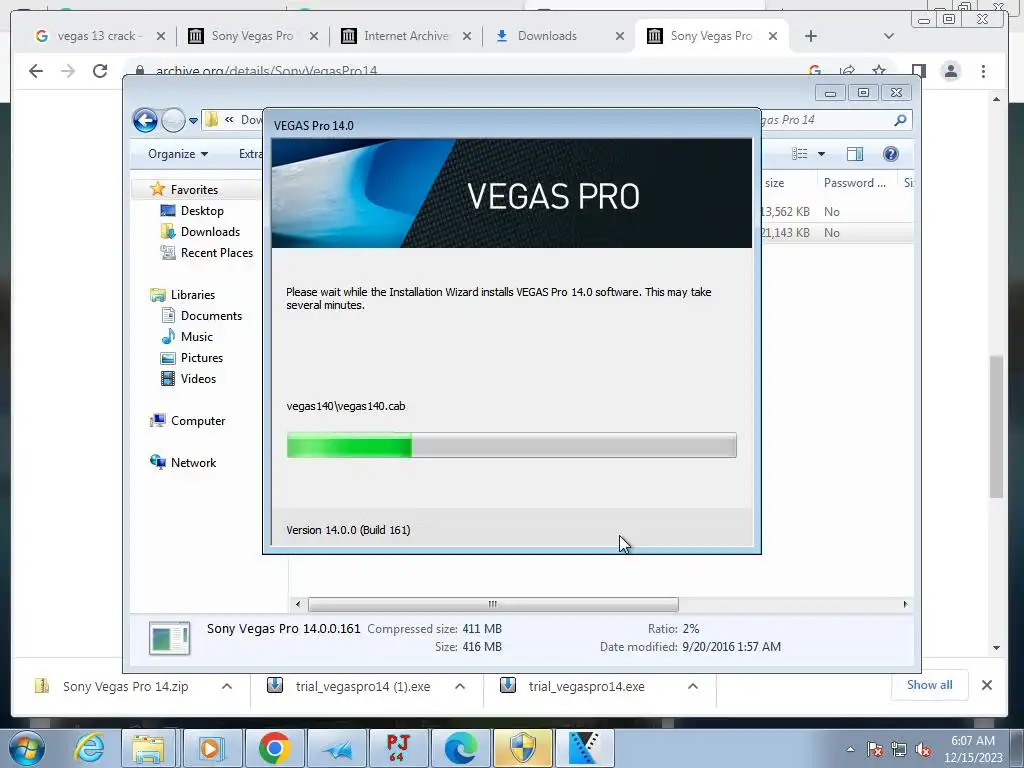Image resolution: width=1024 pixels, height=768 pixels.
Task: Bookmark this page with the star icon
Action: click(879, 70)
